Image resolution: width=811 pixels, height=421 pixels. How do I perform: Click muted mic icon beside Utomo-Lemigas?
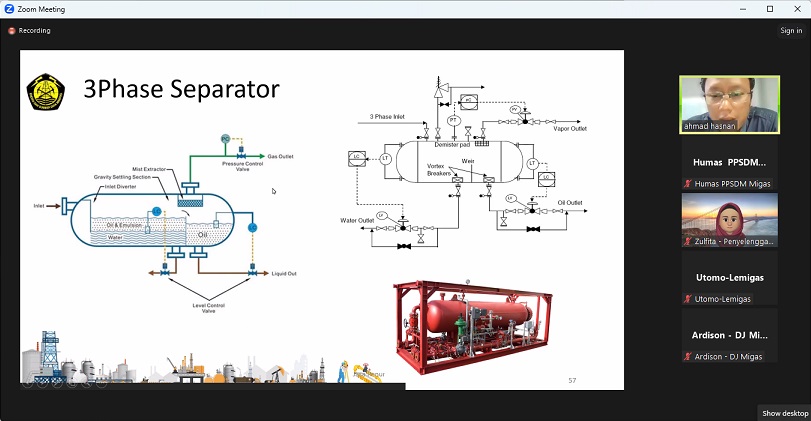pos(687,299)
